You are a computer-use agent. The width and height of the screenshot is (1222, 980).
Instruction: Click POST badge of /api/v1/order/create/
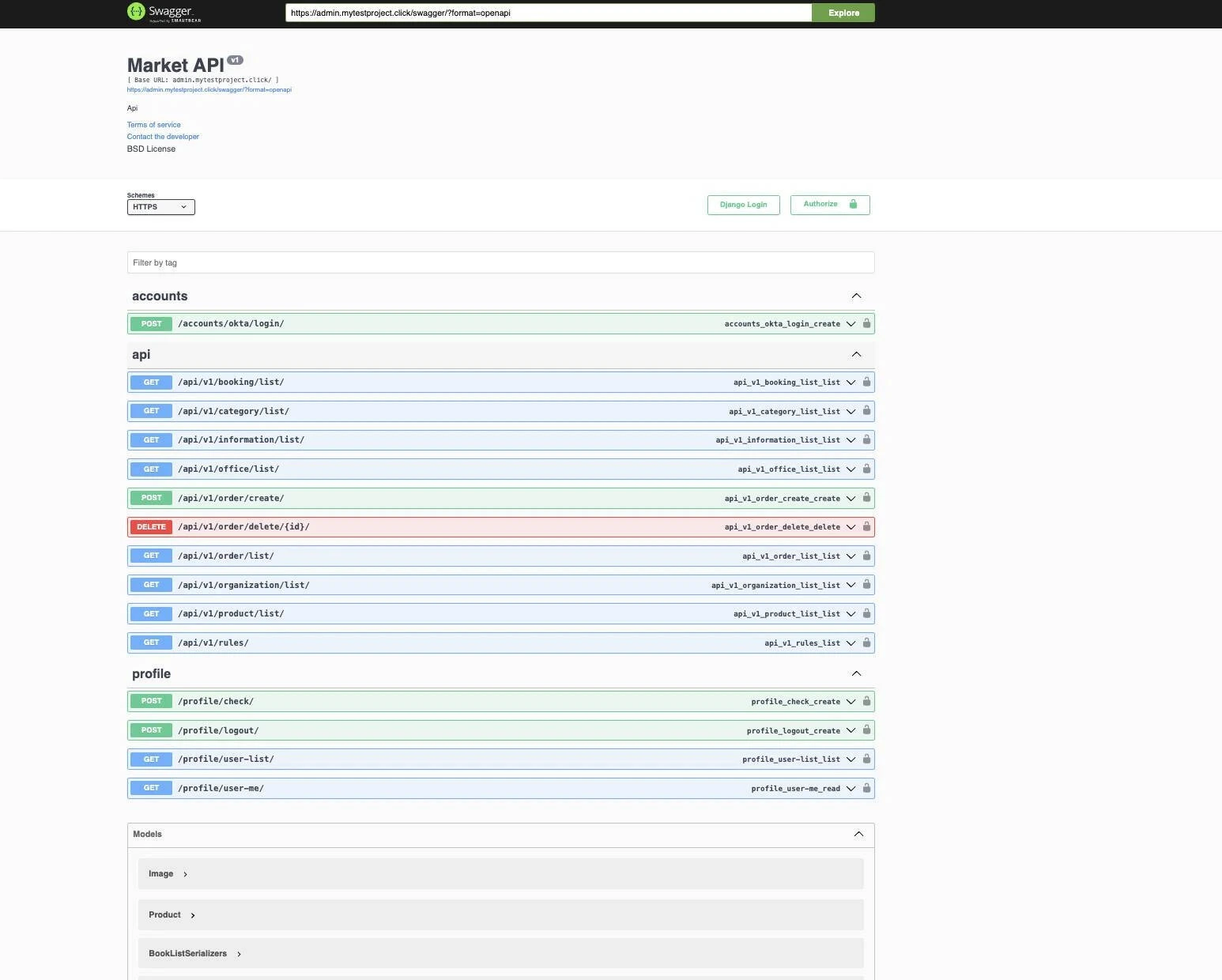pyautogui.click(x=151, y=498)
